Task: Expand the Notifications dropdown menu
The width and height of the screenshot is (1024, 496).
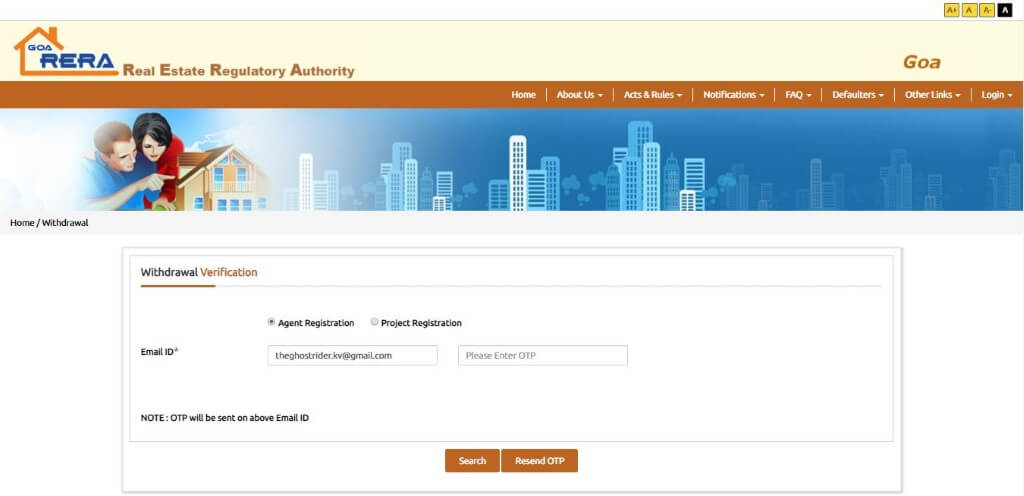Action: point(733,95)
